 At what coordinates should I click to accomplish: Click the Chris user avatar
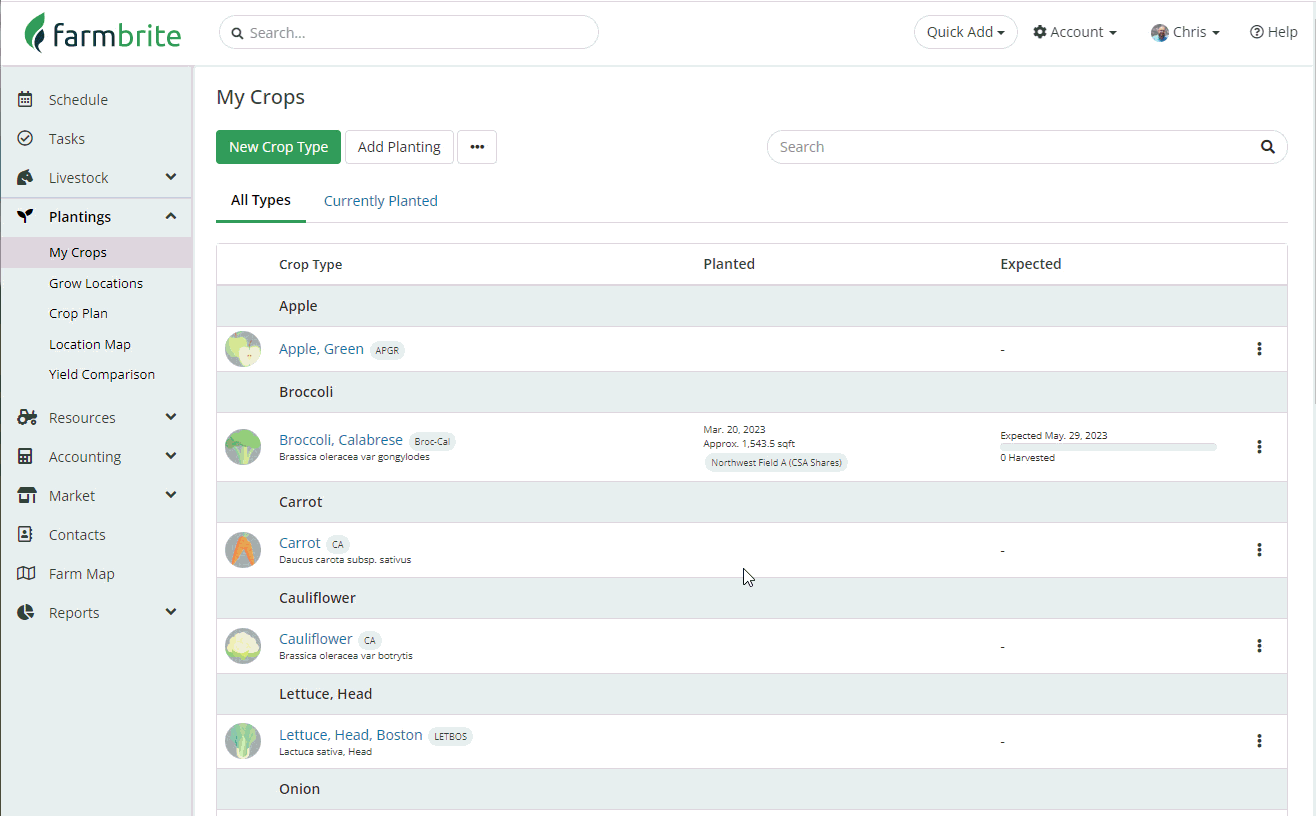click(x=1160, y=32)
